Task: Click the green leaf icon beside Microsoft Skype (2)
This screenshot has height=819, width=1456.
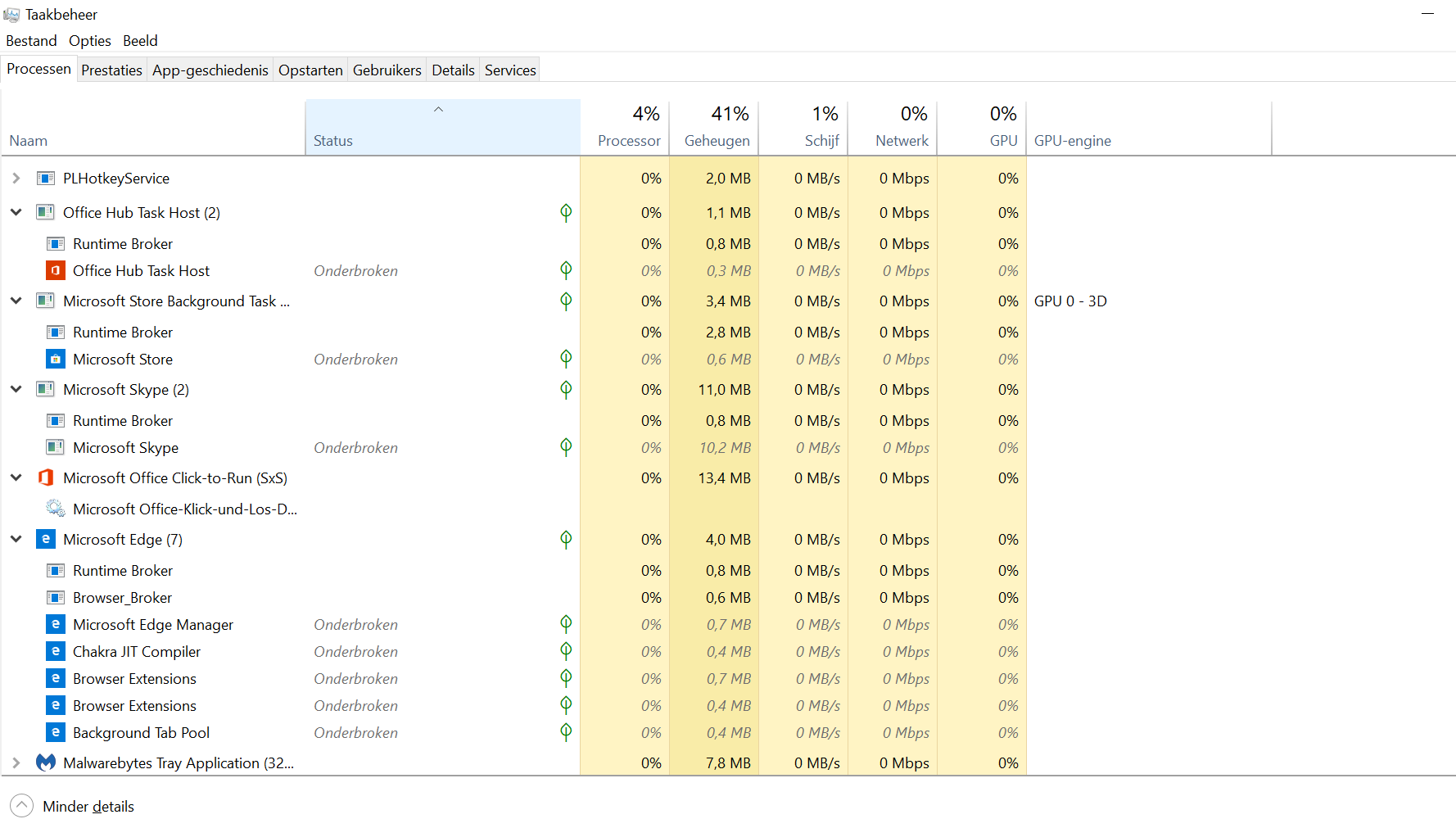Action: coord(565,389)
